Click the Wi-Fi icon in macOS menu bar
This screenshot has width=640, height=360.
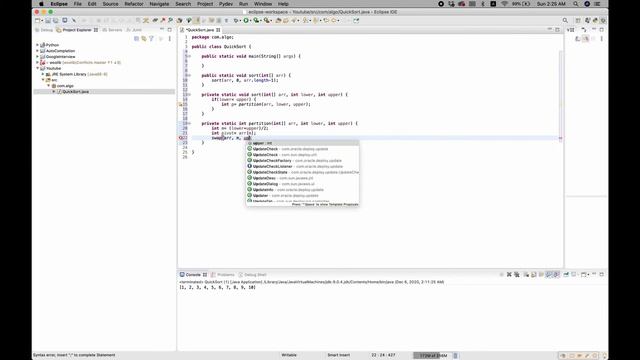(504, 4)
